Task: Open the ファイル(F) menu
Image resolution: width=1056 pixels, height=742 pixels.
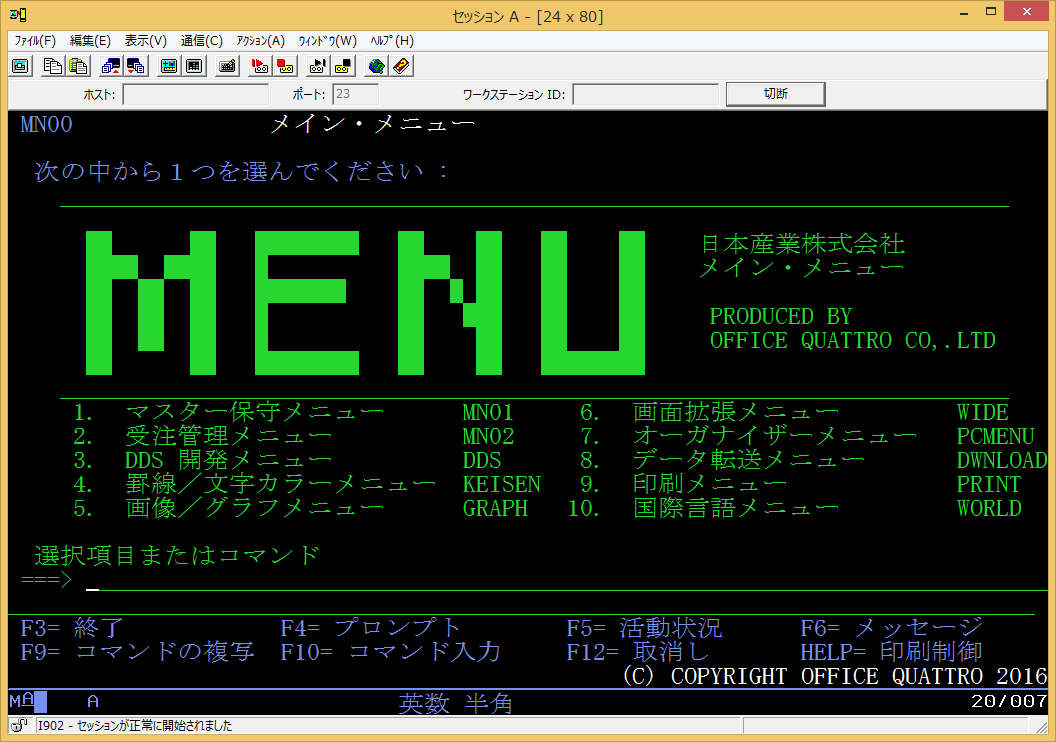Action: point(35,41)
